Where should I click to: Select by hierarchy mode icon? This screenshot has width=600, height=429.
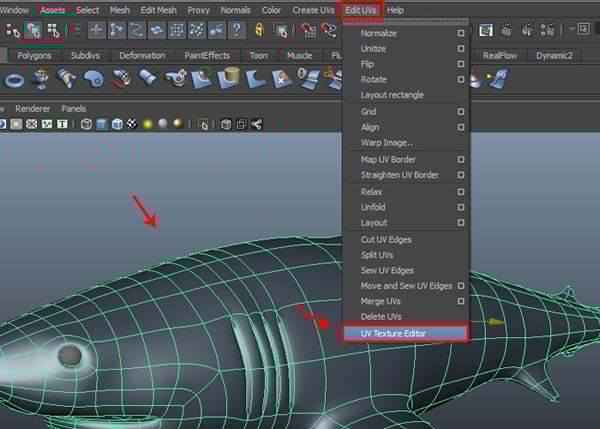[13, 31]
